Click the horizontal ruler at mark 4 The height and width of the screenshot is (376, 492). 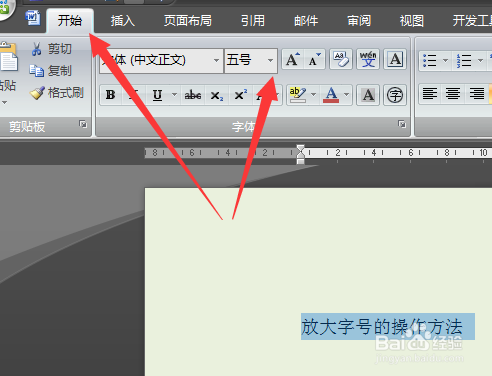click(374, 153)
